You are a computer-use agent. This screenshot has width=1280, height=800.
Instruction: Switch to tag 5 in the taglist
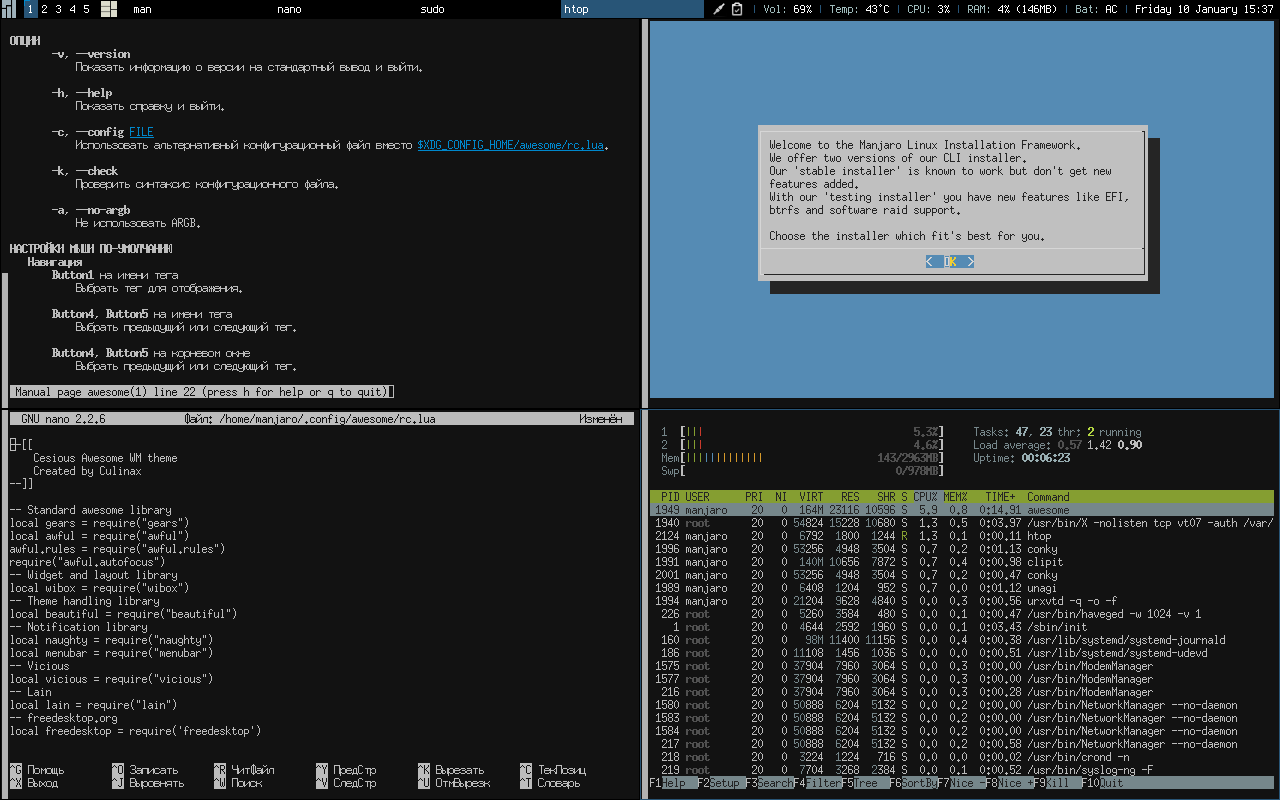point(87,9)
